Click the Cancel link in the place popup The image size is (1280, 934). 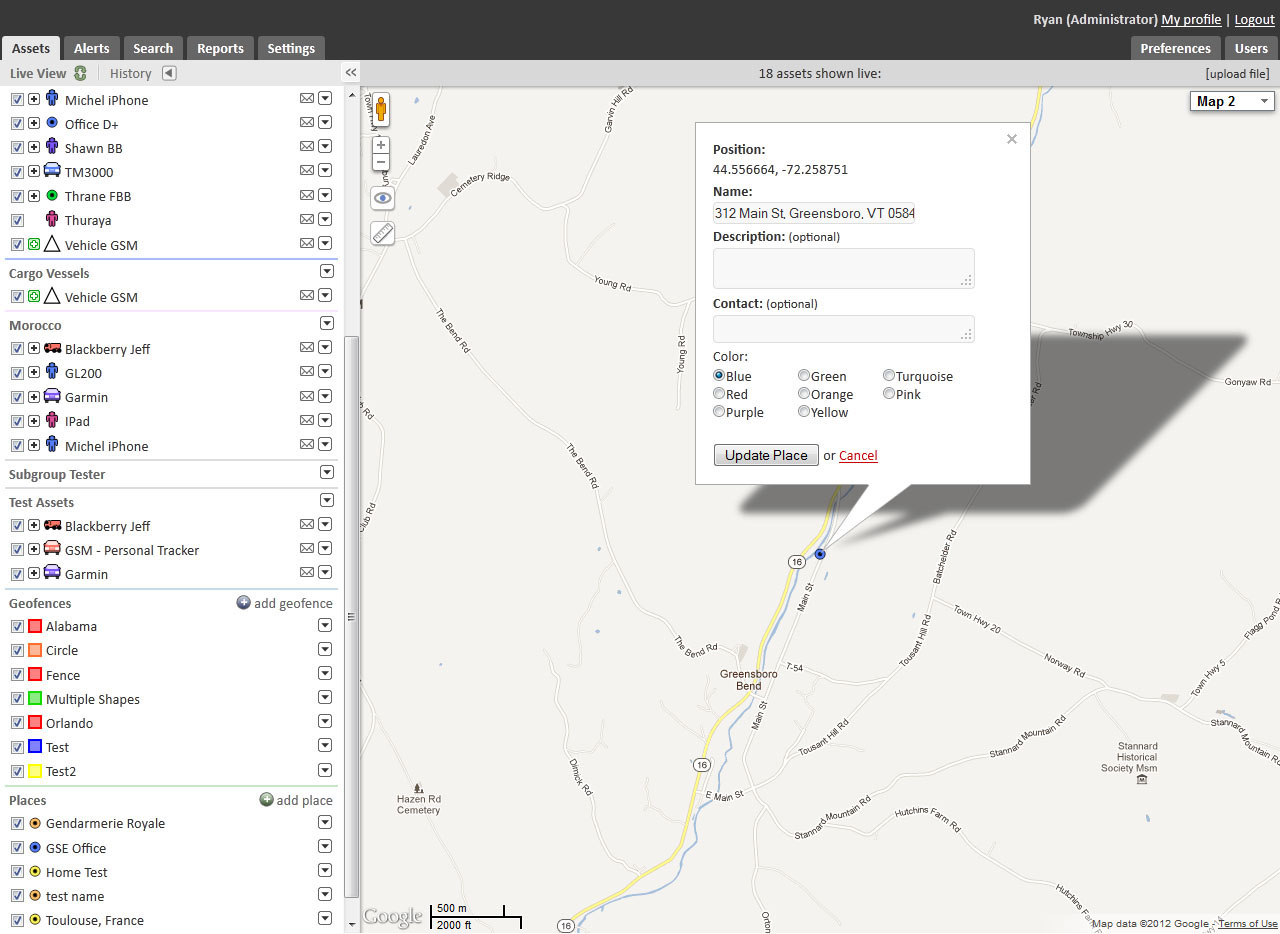(857, 455)
